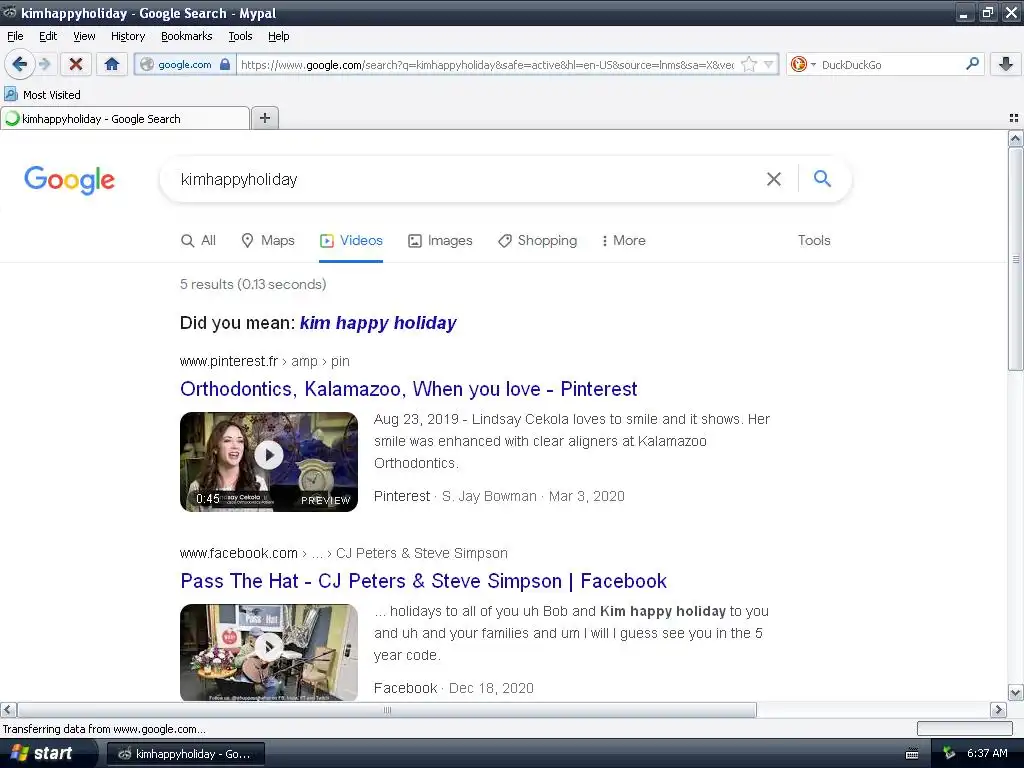Click the Most Visited bookmarks icon
The height and width of the screenshot is (768, 1024).
point(11,94)
